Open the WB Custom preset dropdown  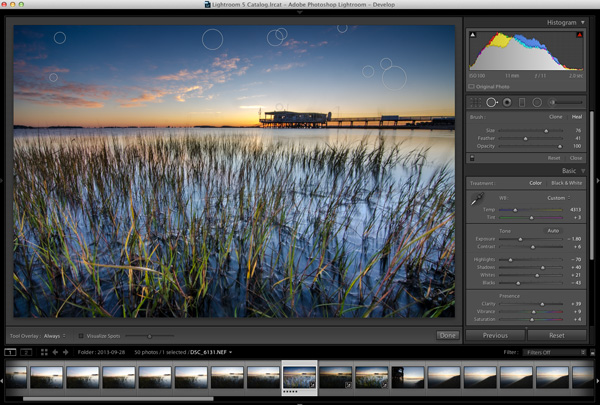click(559, 198)
